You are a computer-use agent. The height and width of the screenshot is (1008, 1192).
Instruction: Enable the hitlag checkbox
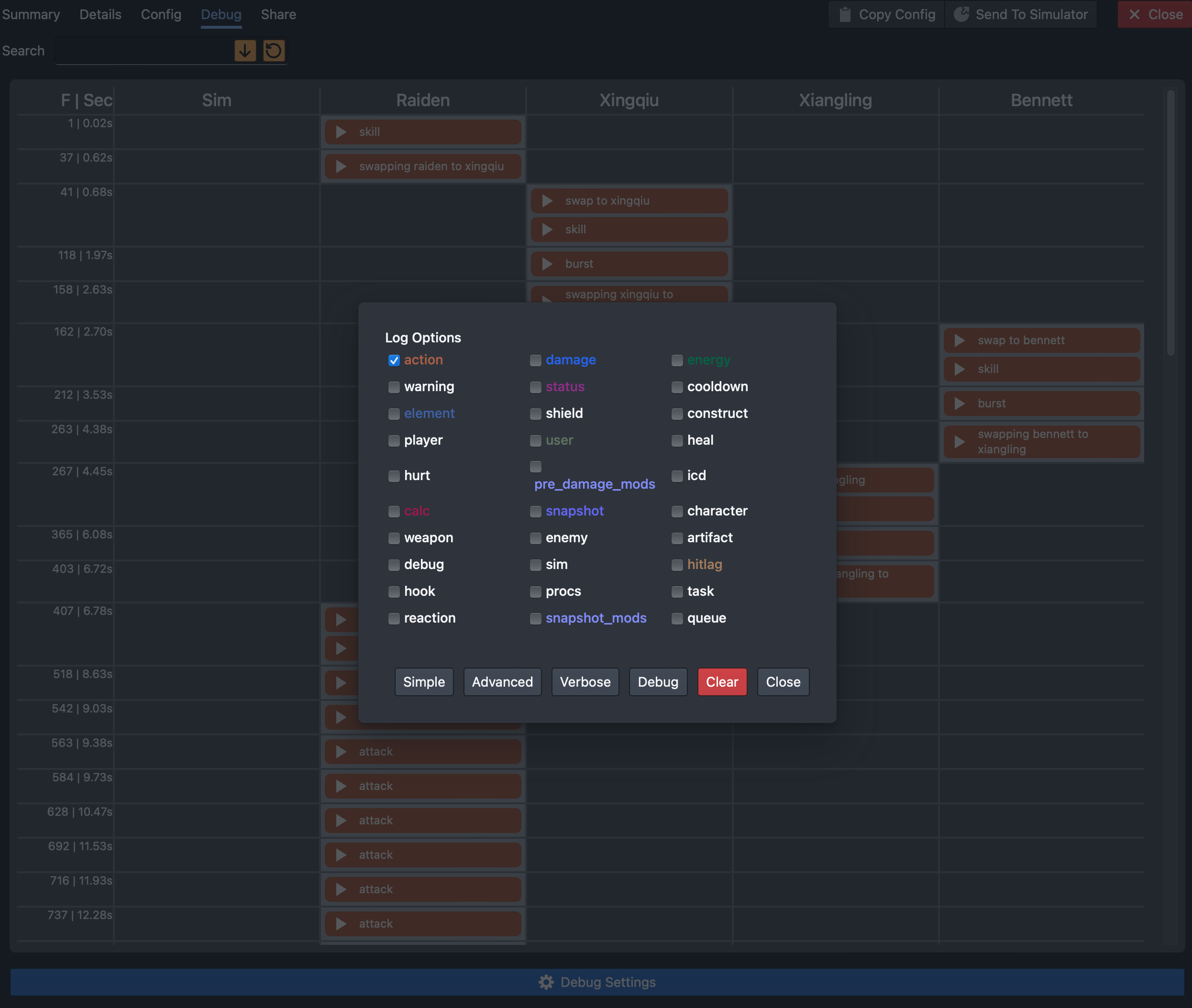pyautogui.click(x=677, y=565)
